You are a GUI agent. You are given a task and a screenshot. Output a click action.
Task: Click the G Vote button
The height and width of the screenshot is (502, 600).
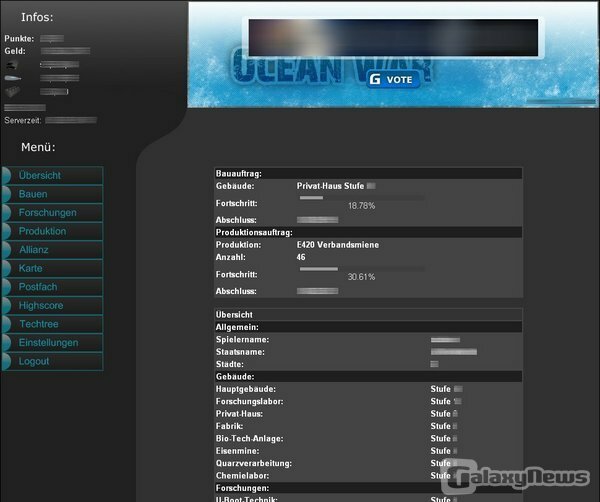(x=393, y=79)
